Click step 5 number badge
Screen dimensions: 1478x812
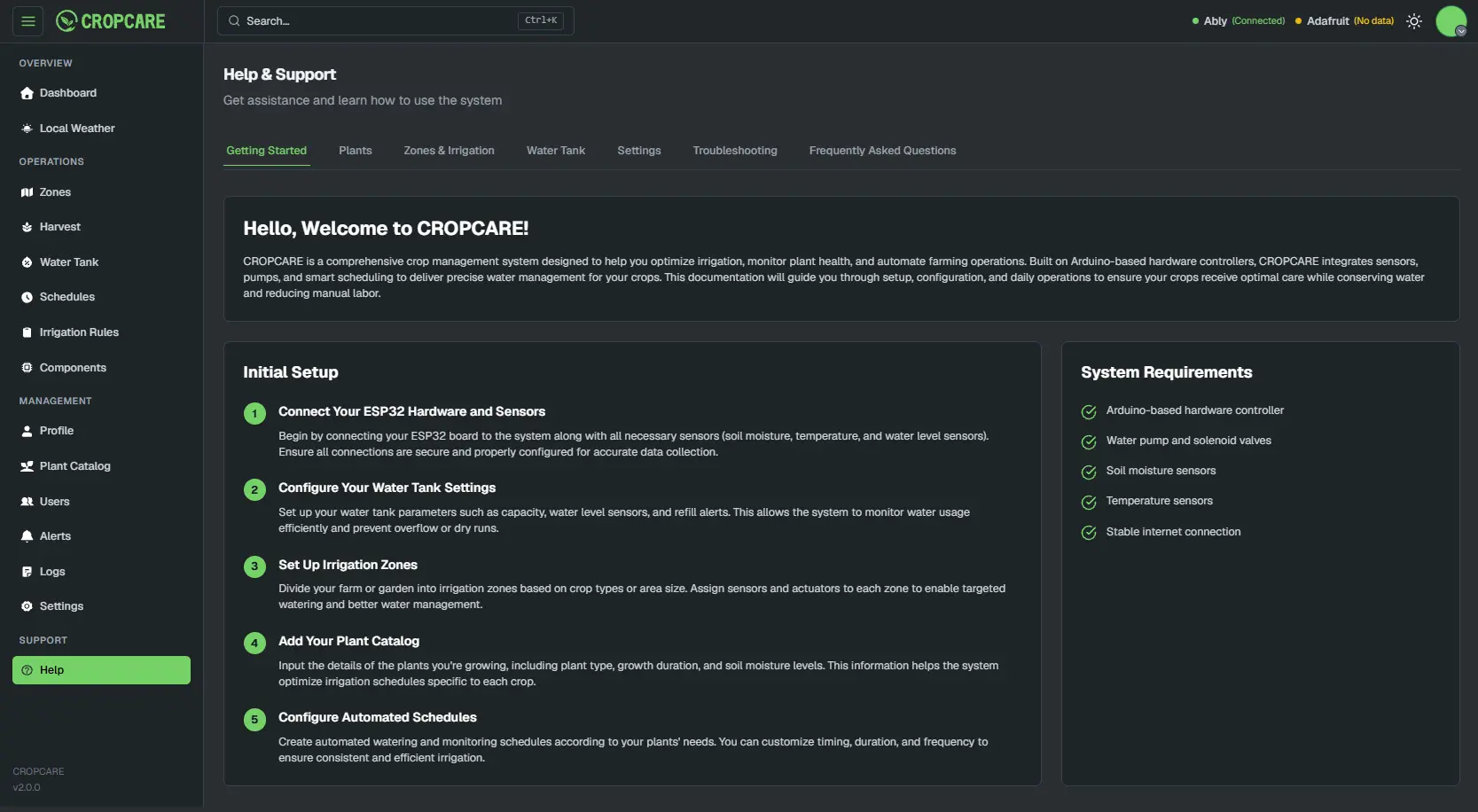[254, 719]
